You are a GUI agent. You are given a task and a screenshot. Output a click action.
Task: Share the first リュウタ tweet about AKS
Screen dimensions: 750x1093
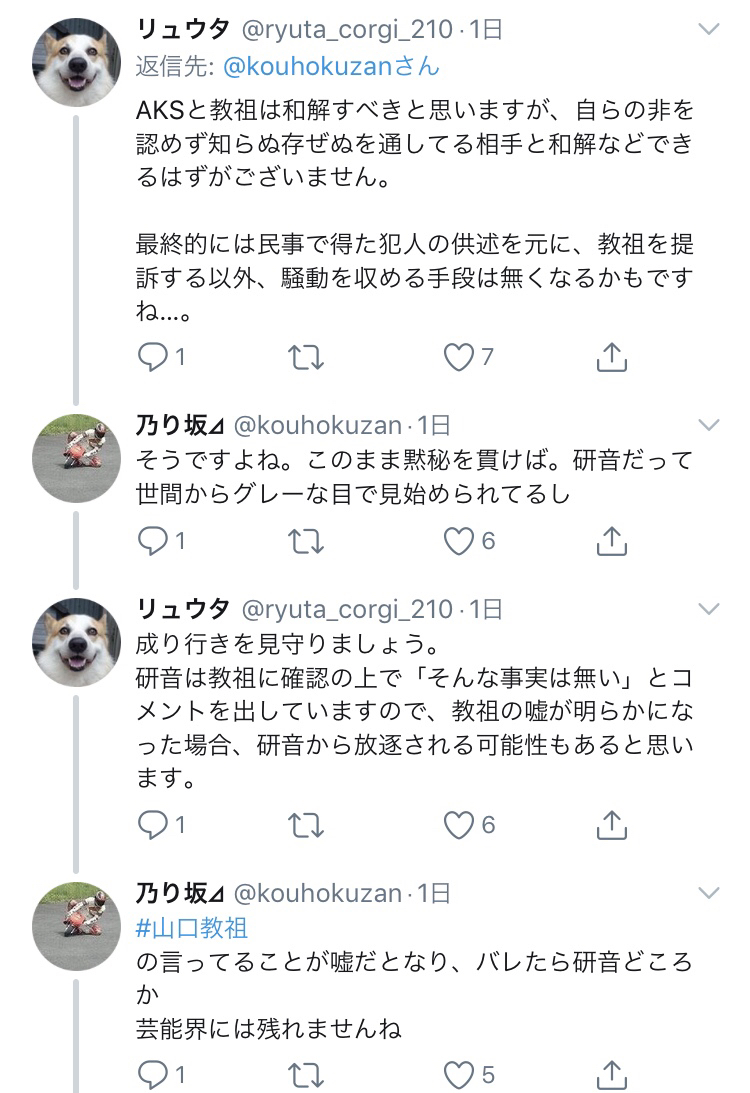pyautogui.click(x=611, y=357)
